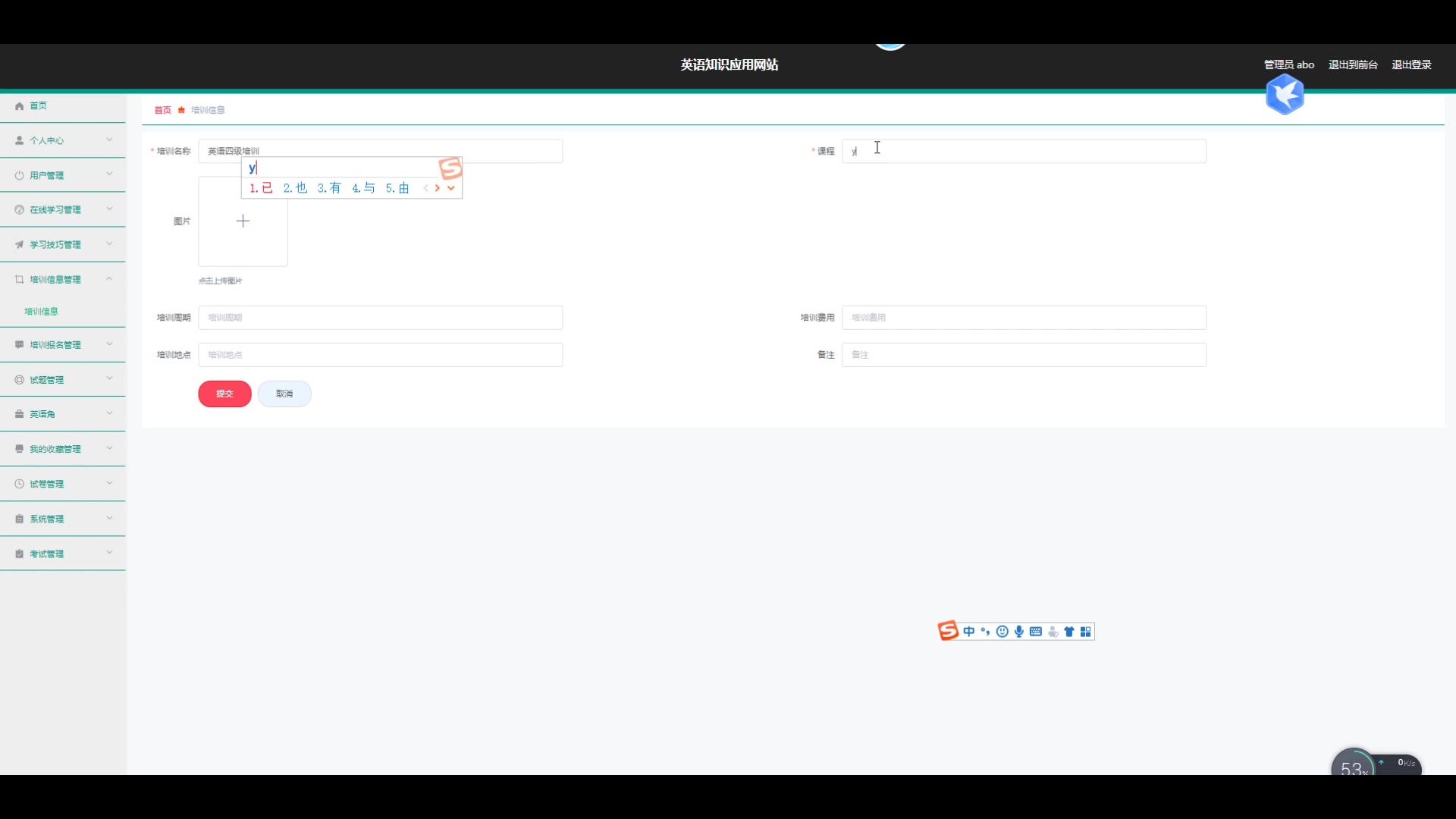The image size is (1456, 819).
Task: Click the Sogou emoji face icon
Action: (x=1002, y=632)
